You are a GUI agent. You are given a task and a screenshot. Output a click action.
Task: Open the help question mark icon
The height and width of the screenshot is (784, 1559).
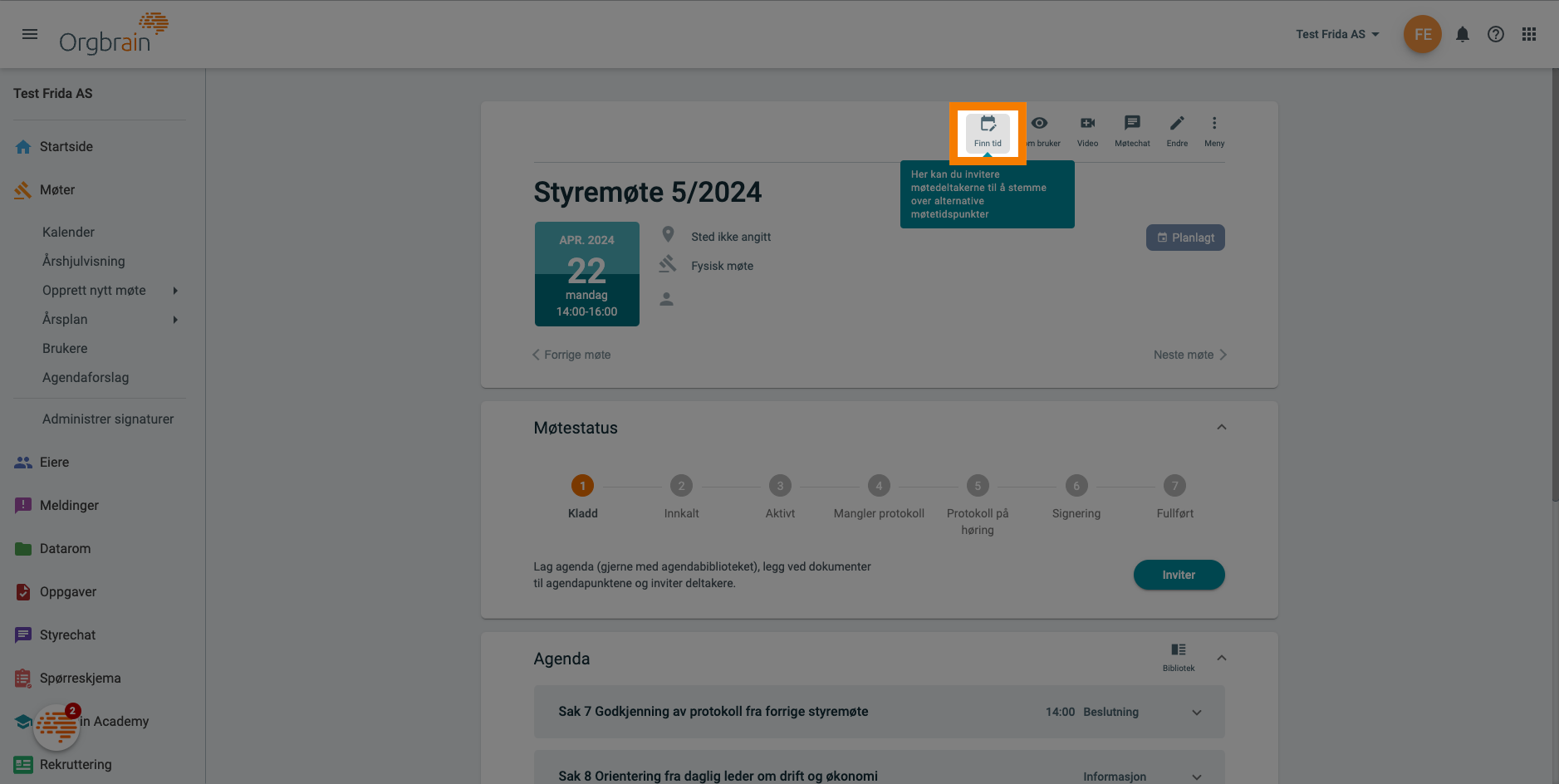[1496, 34]
